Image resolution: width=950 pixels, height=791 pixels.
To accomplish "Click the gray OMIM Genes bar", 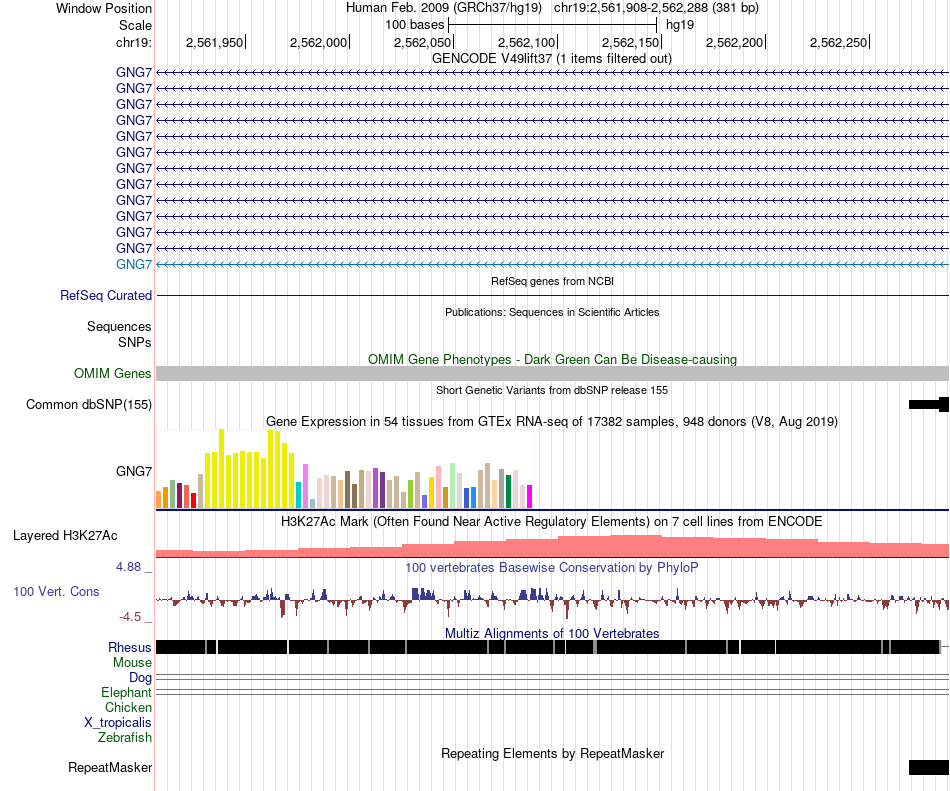I will [552, 374].
